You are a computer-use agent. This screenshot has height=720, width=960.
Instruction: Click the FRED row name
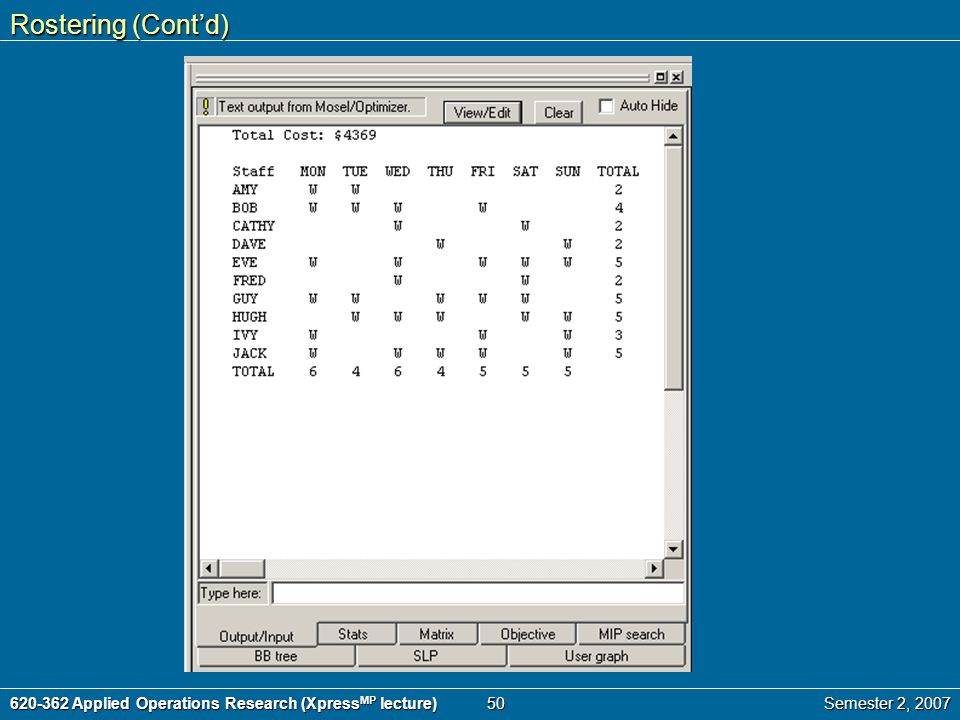point(249,280)
